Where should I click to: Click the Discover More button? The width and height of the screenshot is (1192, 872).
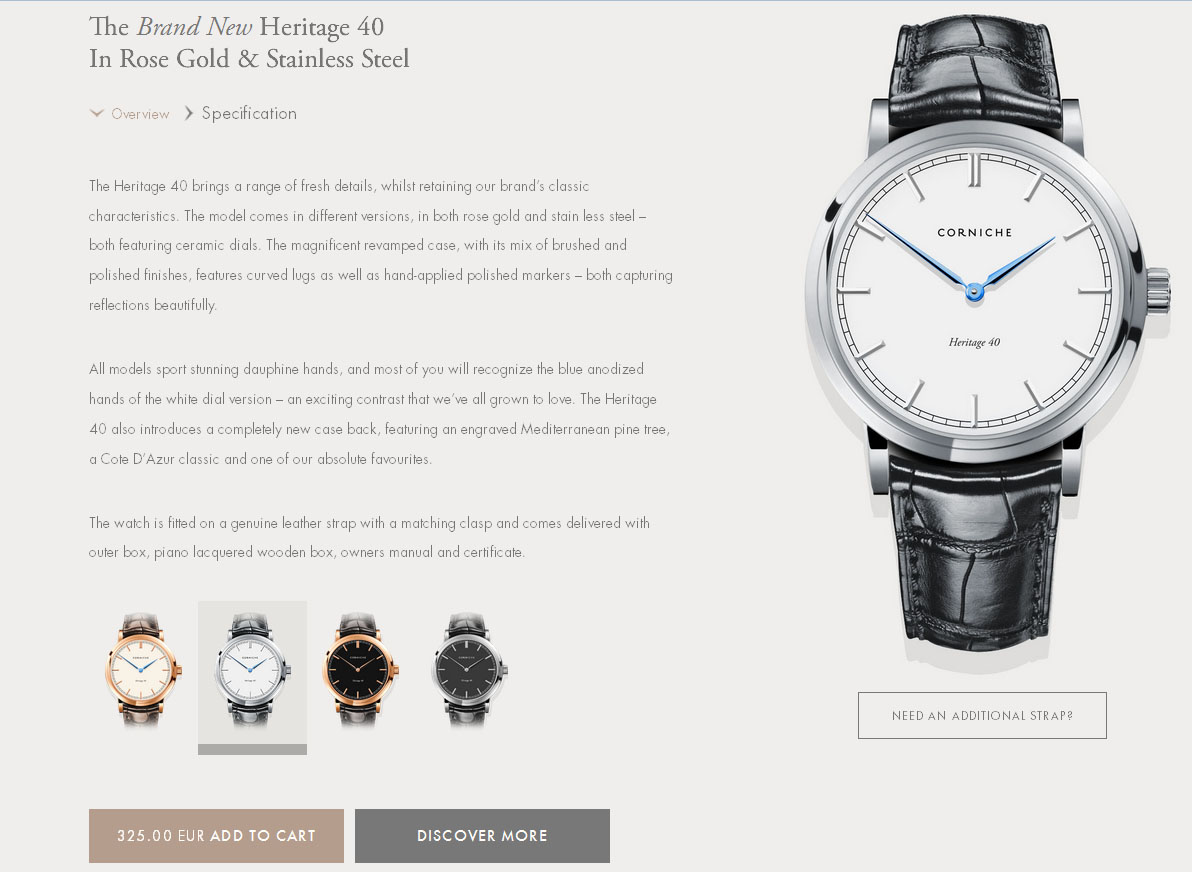(x=482, y=836)
